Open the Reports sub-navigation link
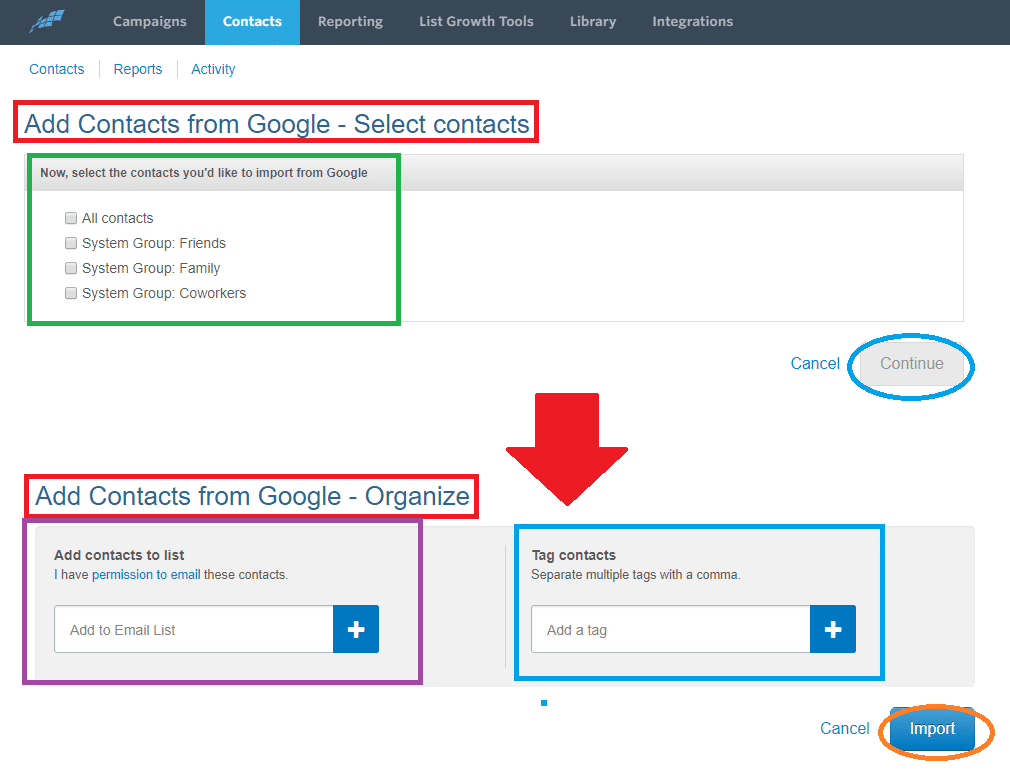The image size is (1010, 776). [138, 69]
